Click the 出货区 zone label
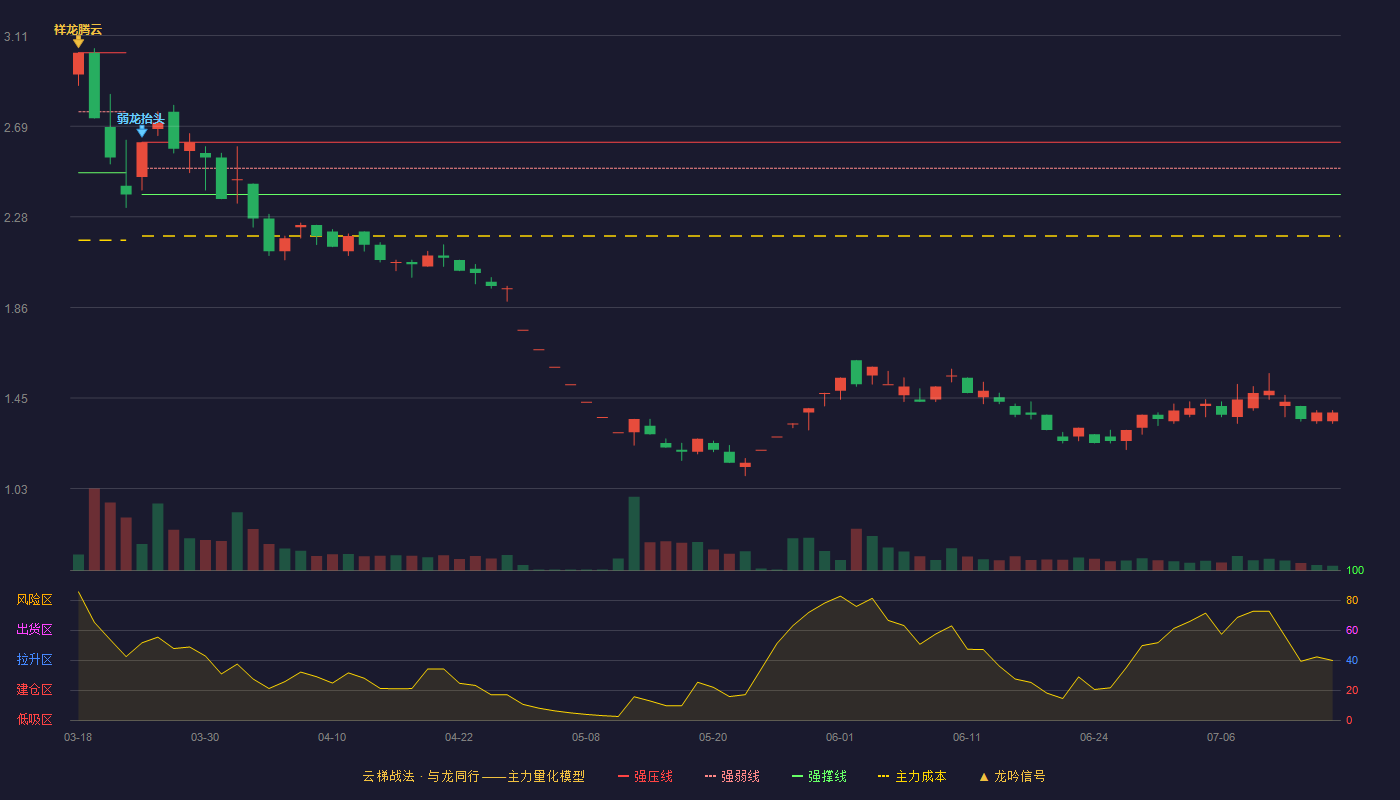 click(x=34, y=630)
